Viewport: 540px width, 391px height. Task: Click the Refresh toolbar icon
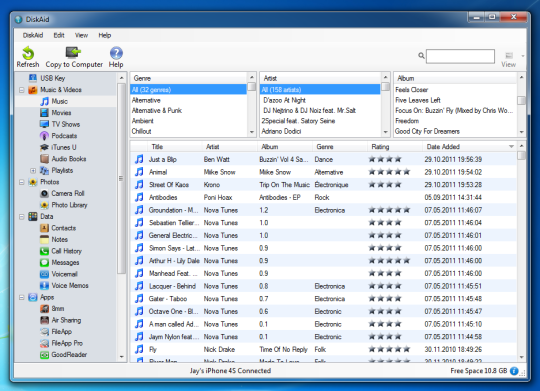coord(28,53)
